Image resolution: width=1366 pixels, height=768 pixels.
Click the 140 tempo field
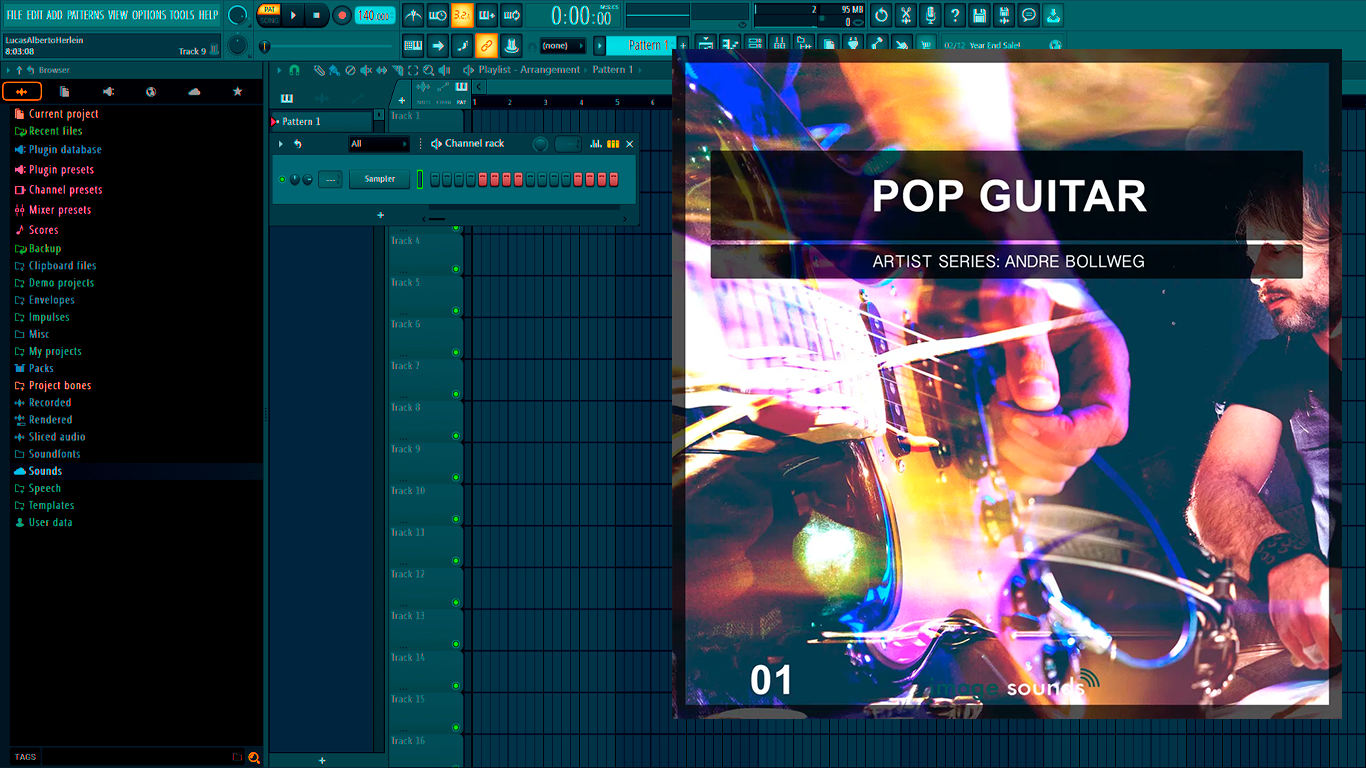pos(373,15)
